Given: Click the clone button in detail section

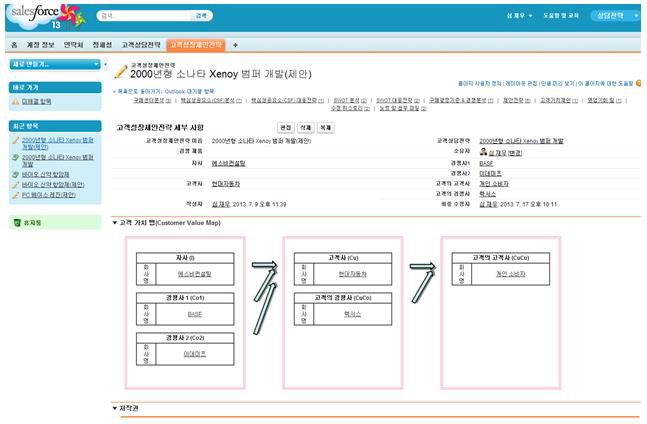Looking at the screenshot, I should pyautogui.click(x=326, y=128).
